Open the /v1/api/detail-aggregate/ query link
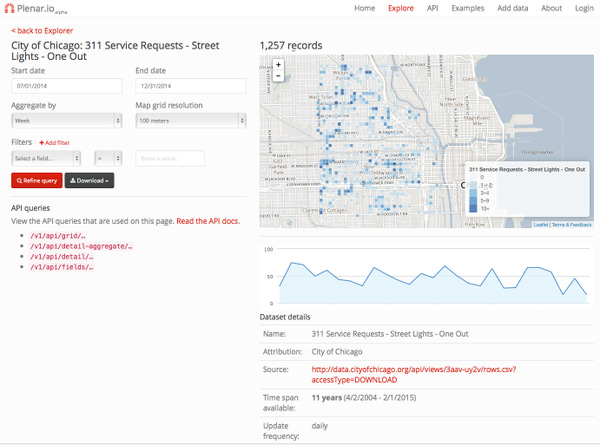The width and height of the screenshot is (600, 445). 81,246
